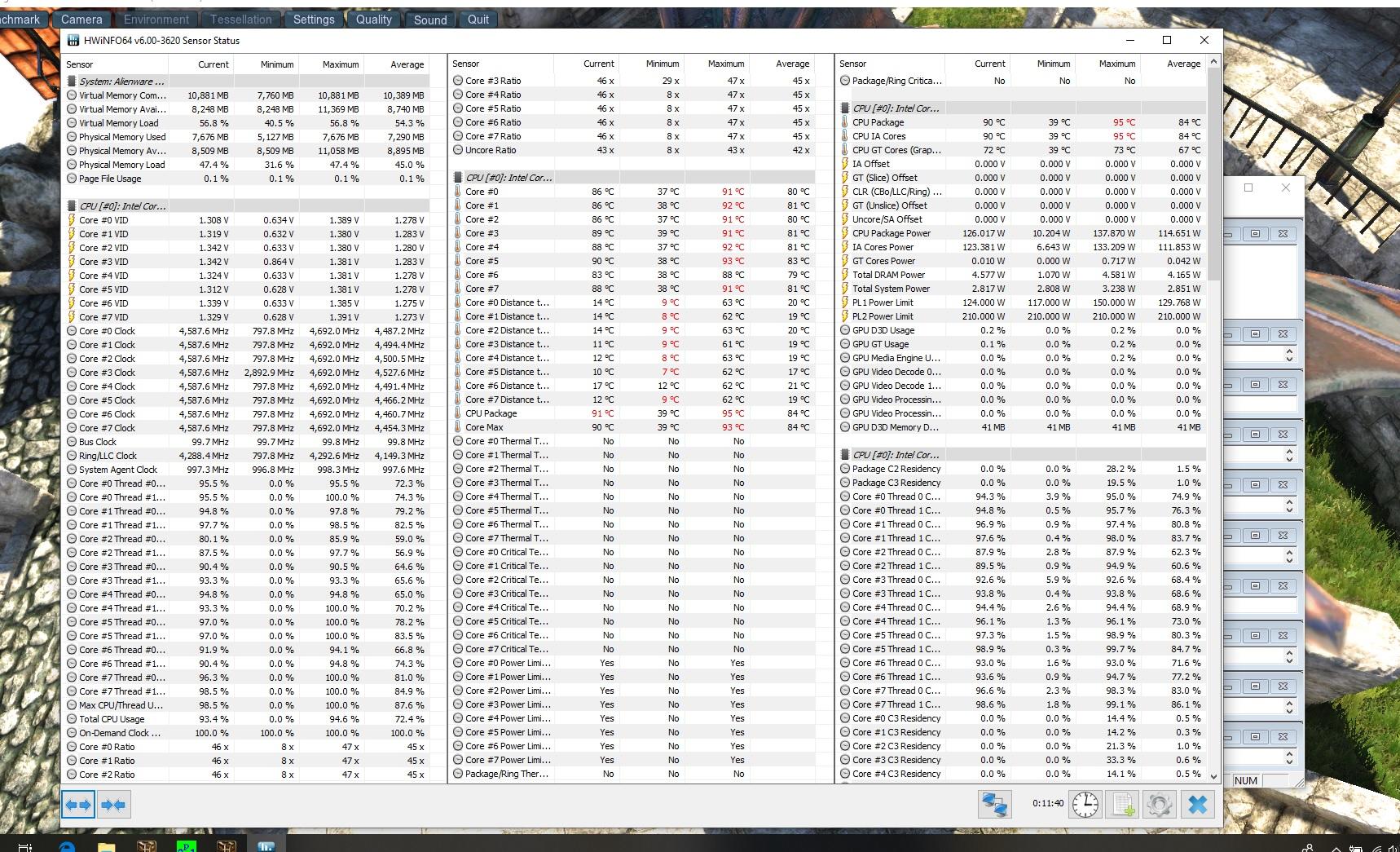Open sensor settings via the gear icon

(1159, 805)
